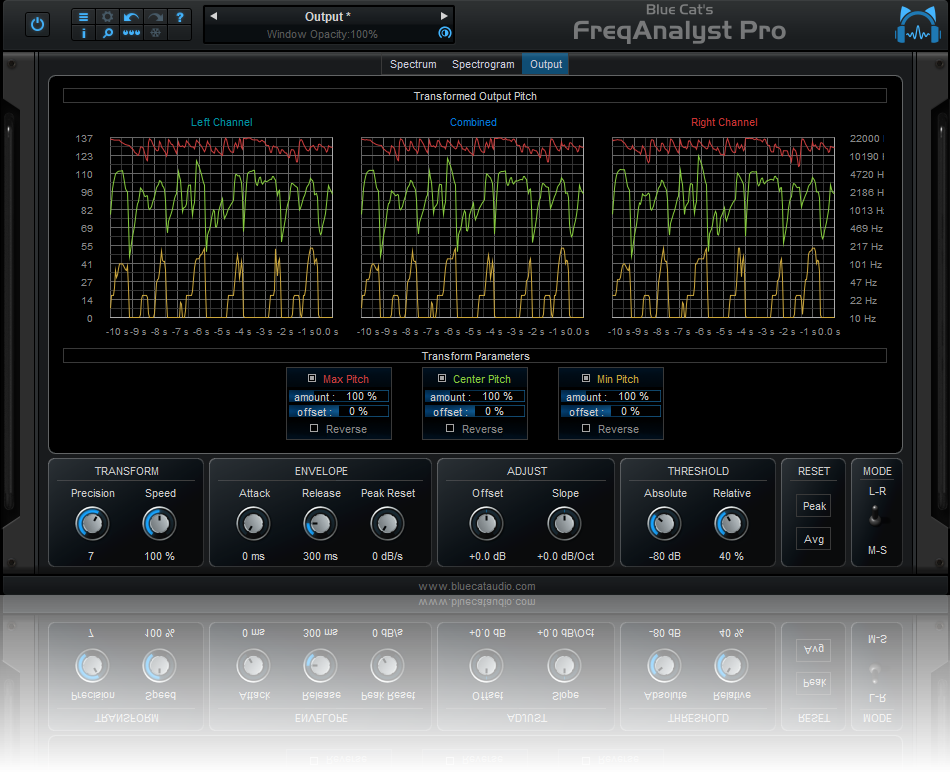Image resolution: width=950 pixels, height=773 pixels.
Task: Open the main menu hamburger icon
Action: (84, 17)
